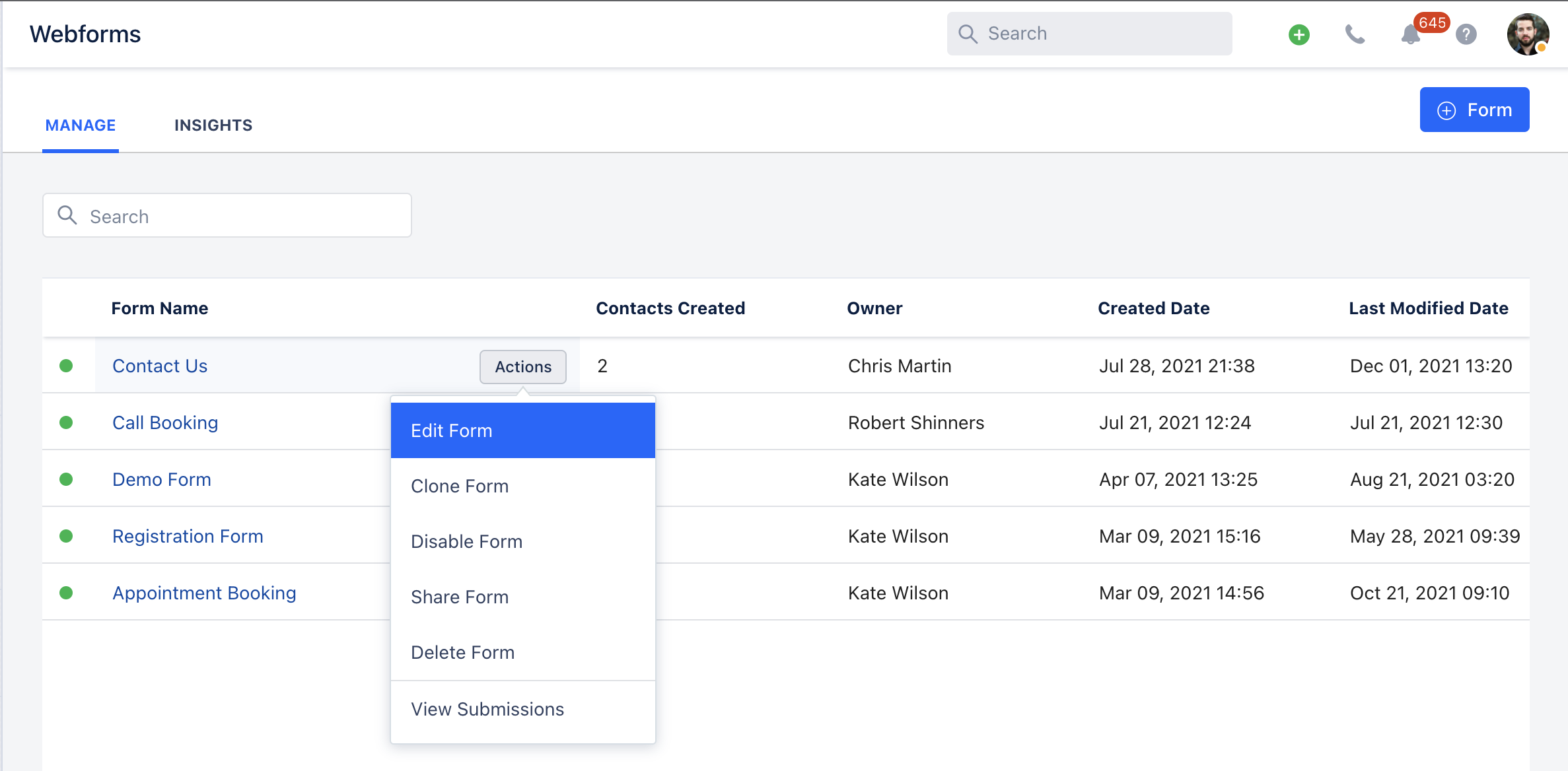
Task: Click created date Mar 09, 2021 15:16
Action: point(1180,536)
